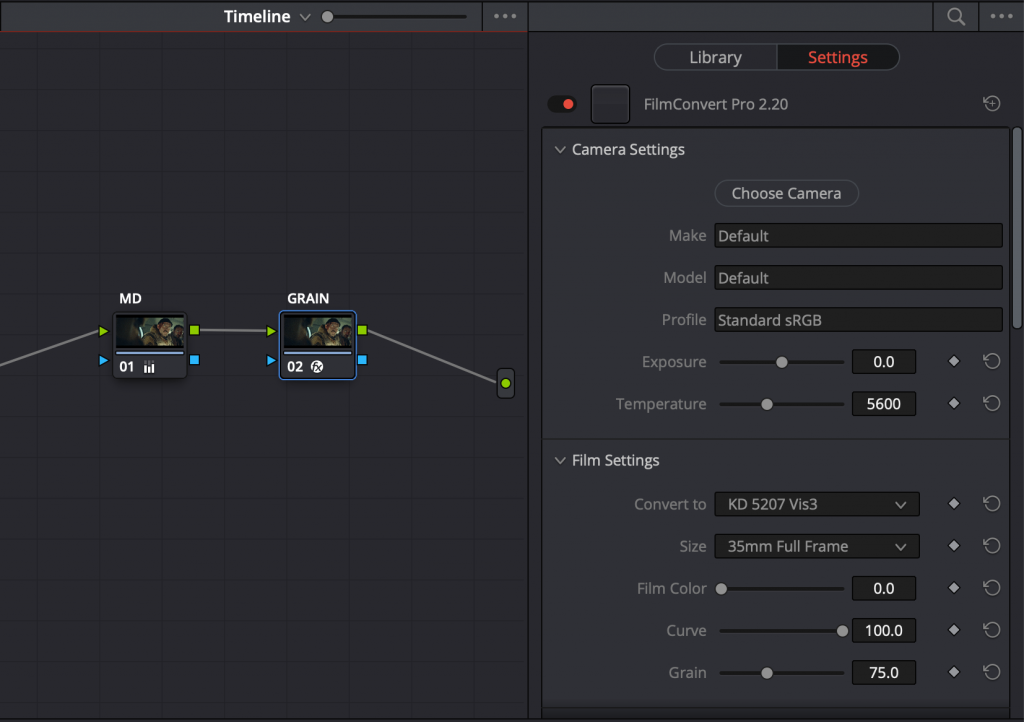
Task: Open the effects search magnifier
Action: (x=955, y=16)
